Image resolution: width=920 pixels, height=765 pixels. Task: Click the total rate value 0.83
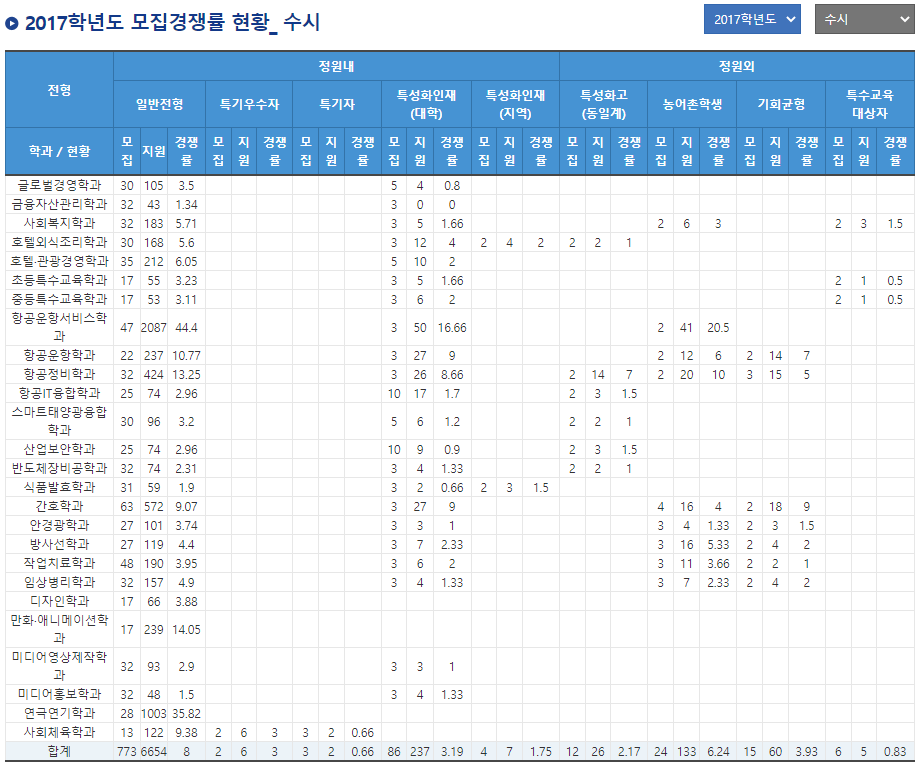point(895,752)
